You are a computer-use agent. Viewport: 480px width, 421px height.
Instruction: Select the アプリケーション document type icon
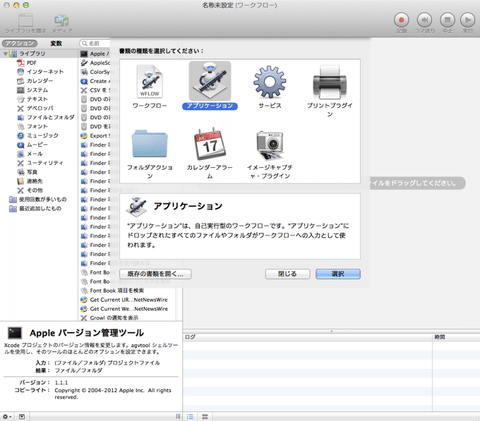pos(210,81)
